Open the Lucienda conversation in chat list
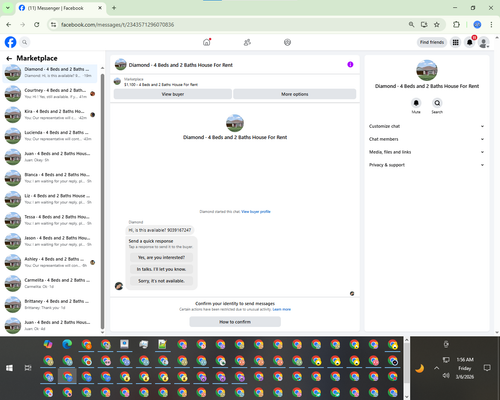Viewport: 500px width, 400px height. (50, 136)
